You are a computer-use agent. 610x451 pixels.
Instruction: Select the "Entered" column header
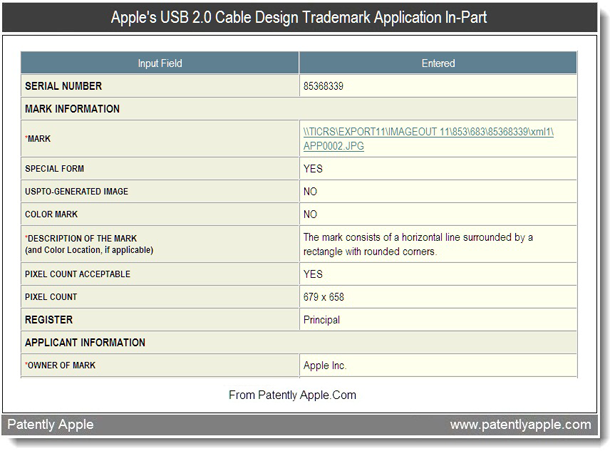coord(438,63)
